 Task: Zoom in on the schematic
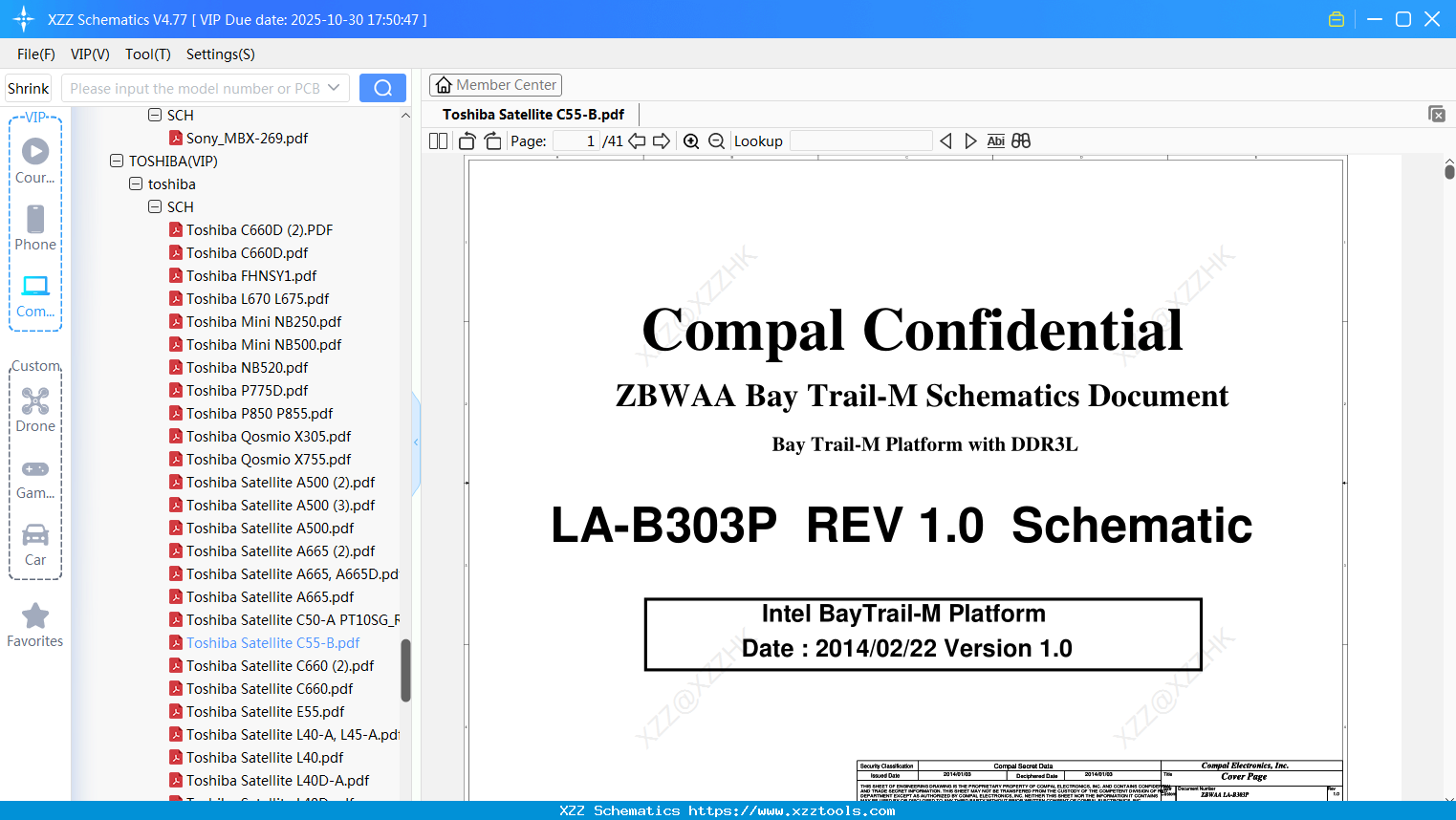691,140
